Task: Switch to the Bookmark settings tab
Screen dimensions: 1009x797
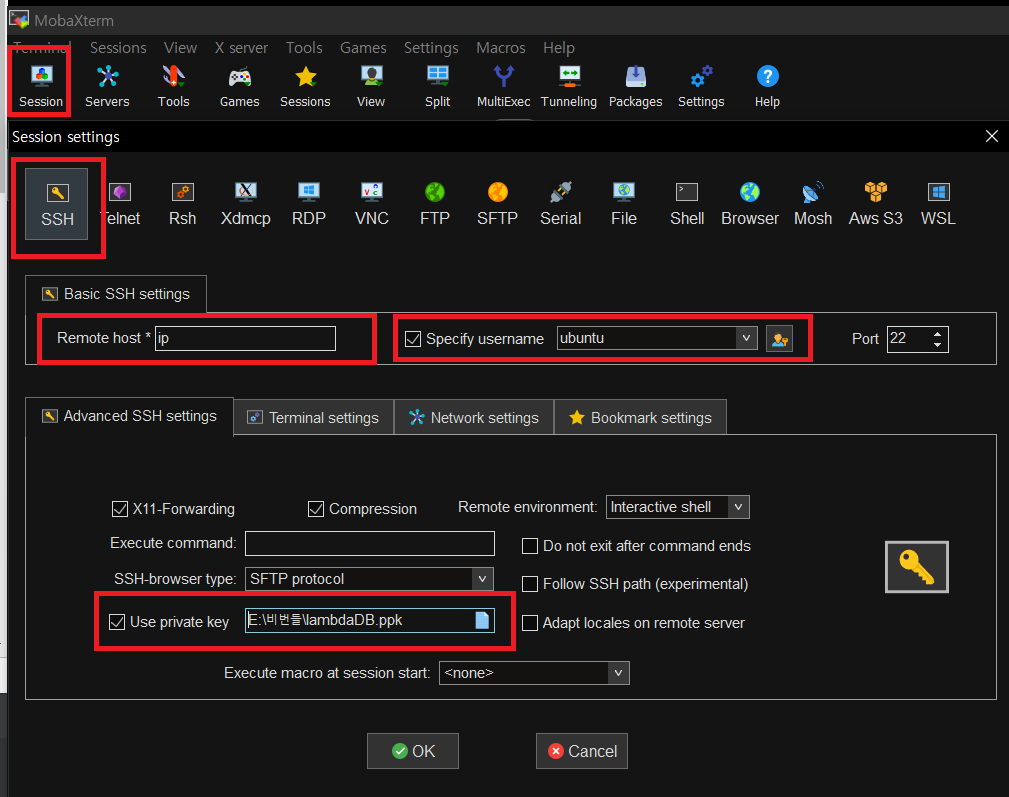Action: [x=640, y=417]
